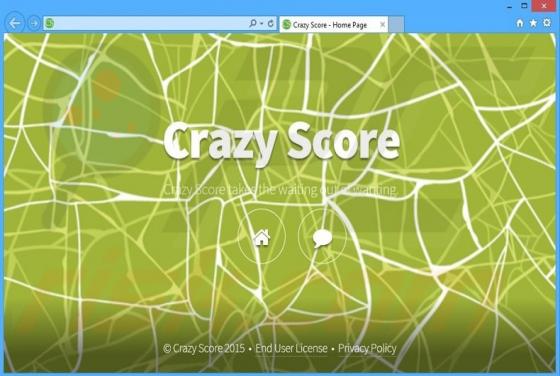Go back with the browser Back arrow
This screenshot has height=376, width=560.
tap(15, 23)
